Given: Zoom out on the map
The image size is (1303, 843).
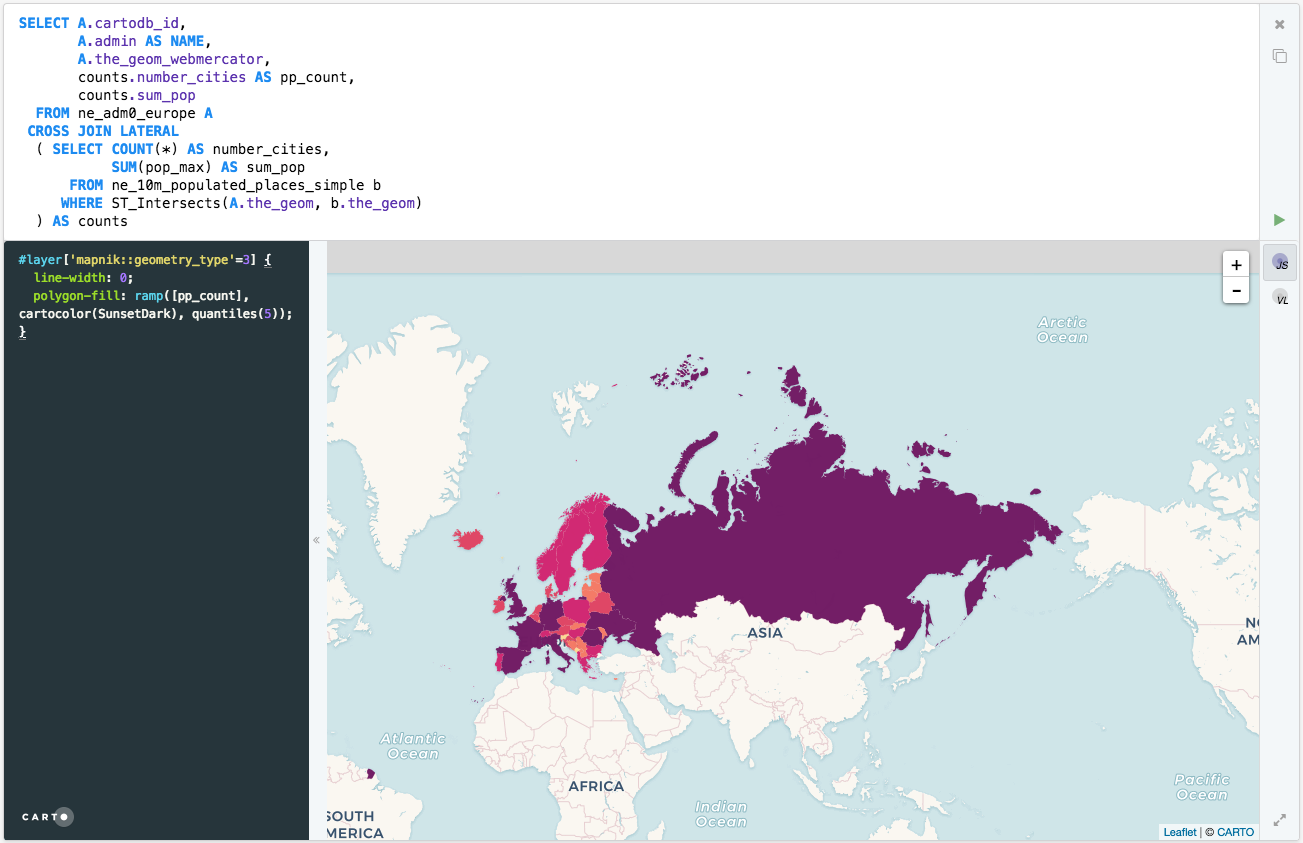Looking at the screenshot, I should click(x=1236, y=291).
